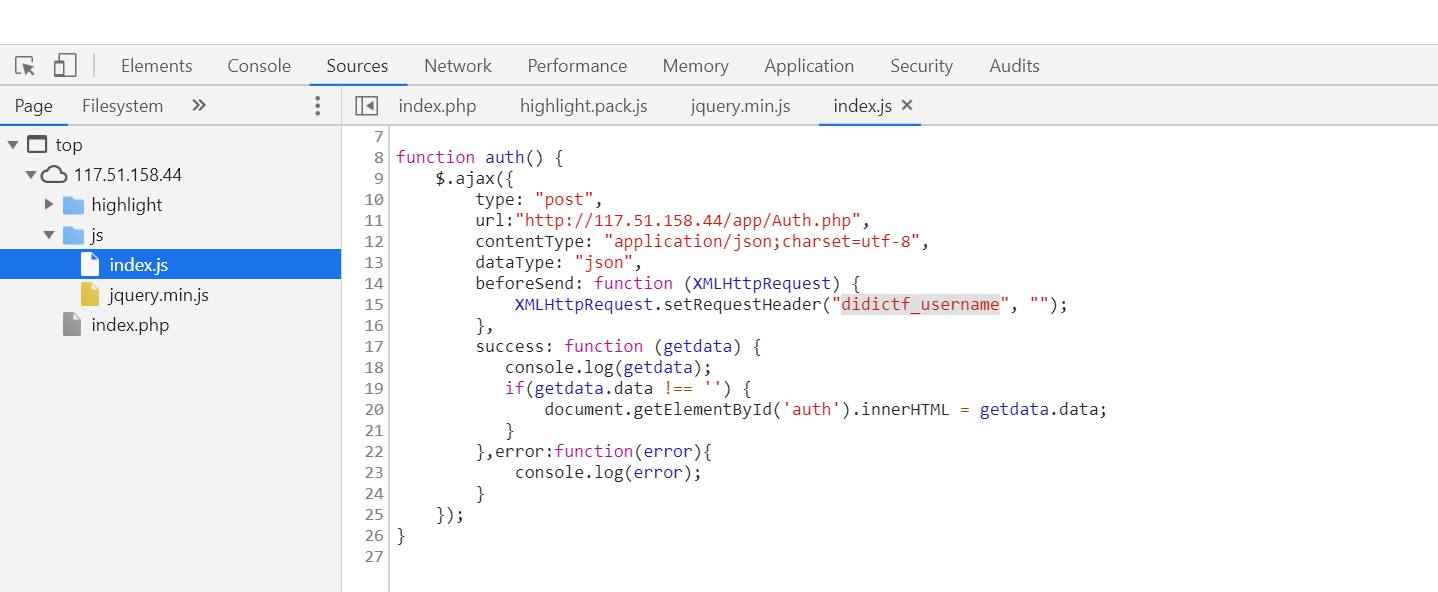Expand the highlight folder arrow

(x=49, y=205)
